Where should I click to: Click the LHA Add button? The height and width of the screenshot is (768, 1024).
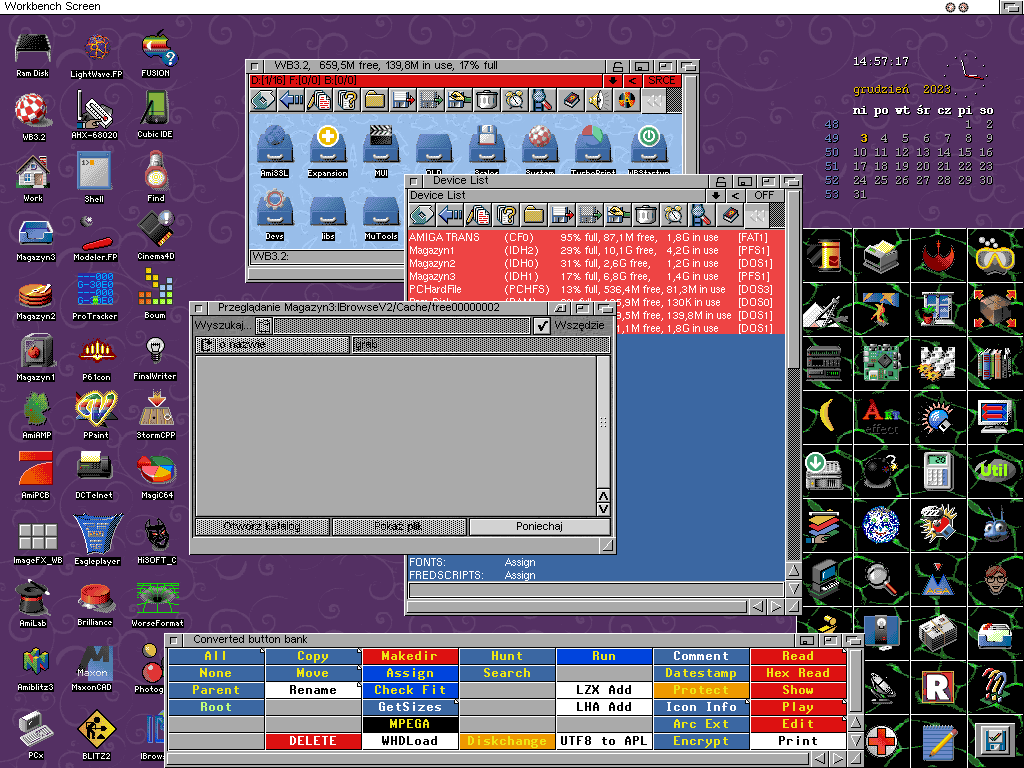[x=604, y=707]
